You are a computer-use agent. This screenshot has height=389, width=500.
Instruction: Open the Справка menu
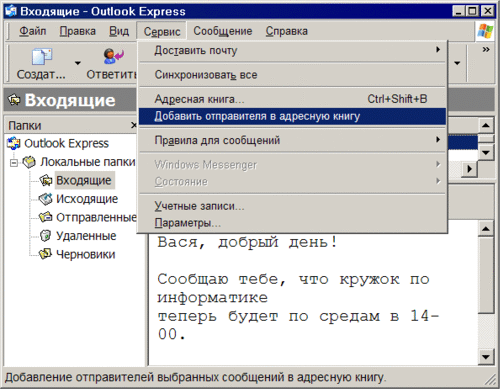pyautogui.click(x=287, y=31)
